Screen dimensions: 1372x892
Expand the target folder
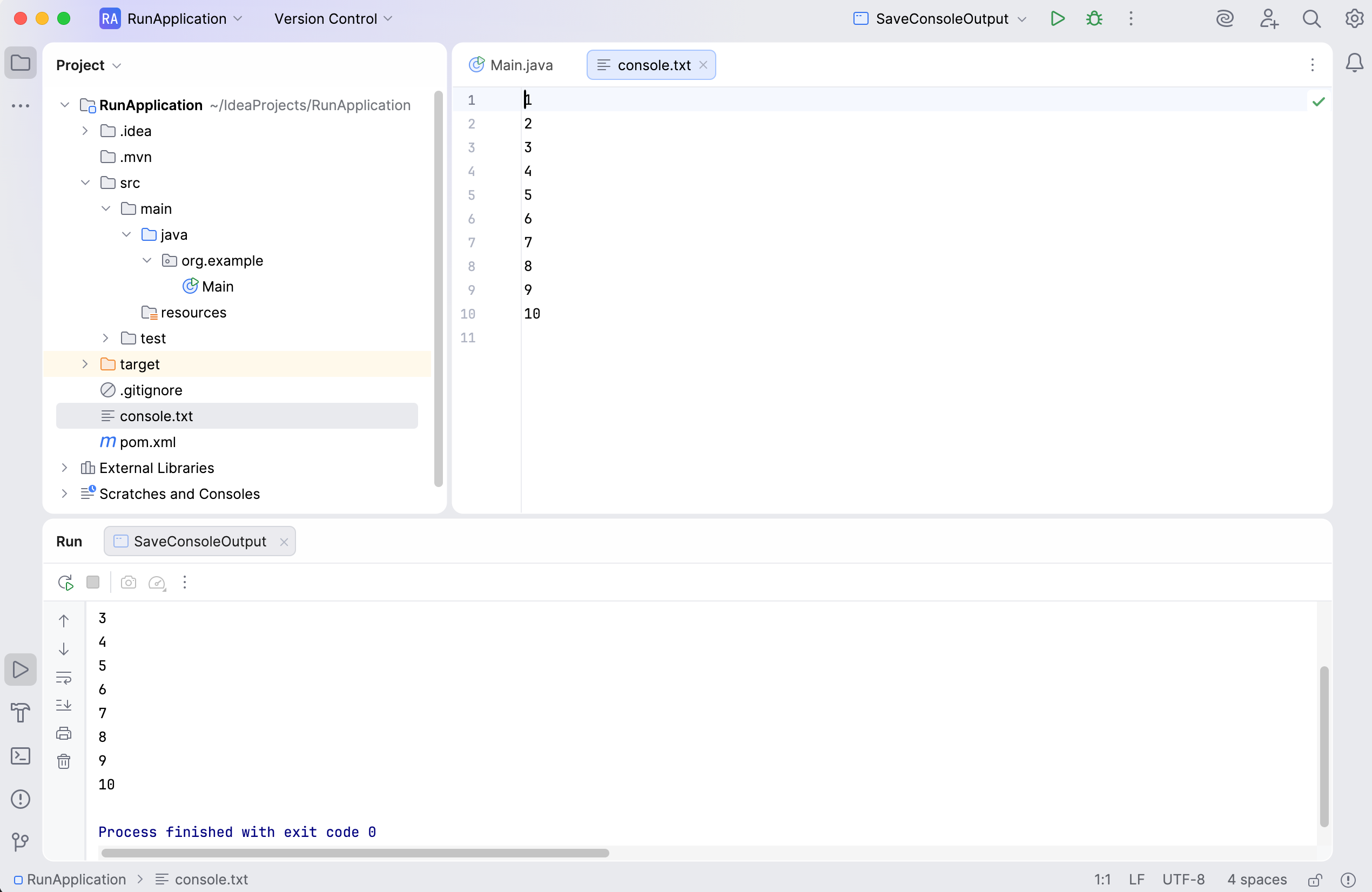click(x=85, y=364)
